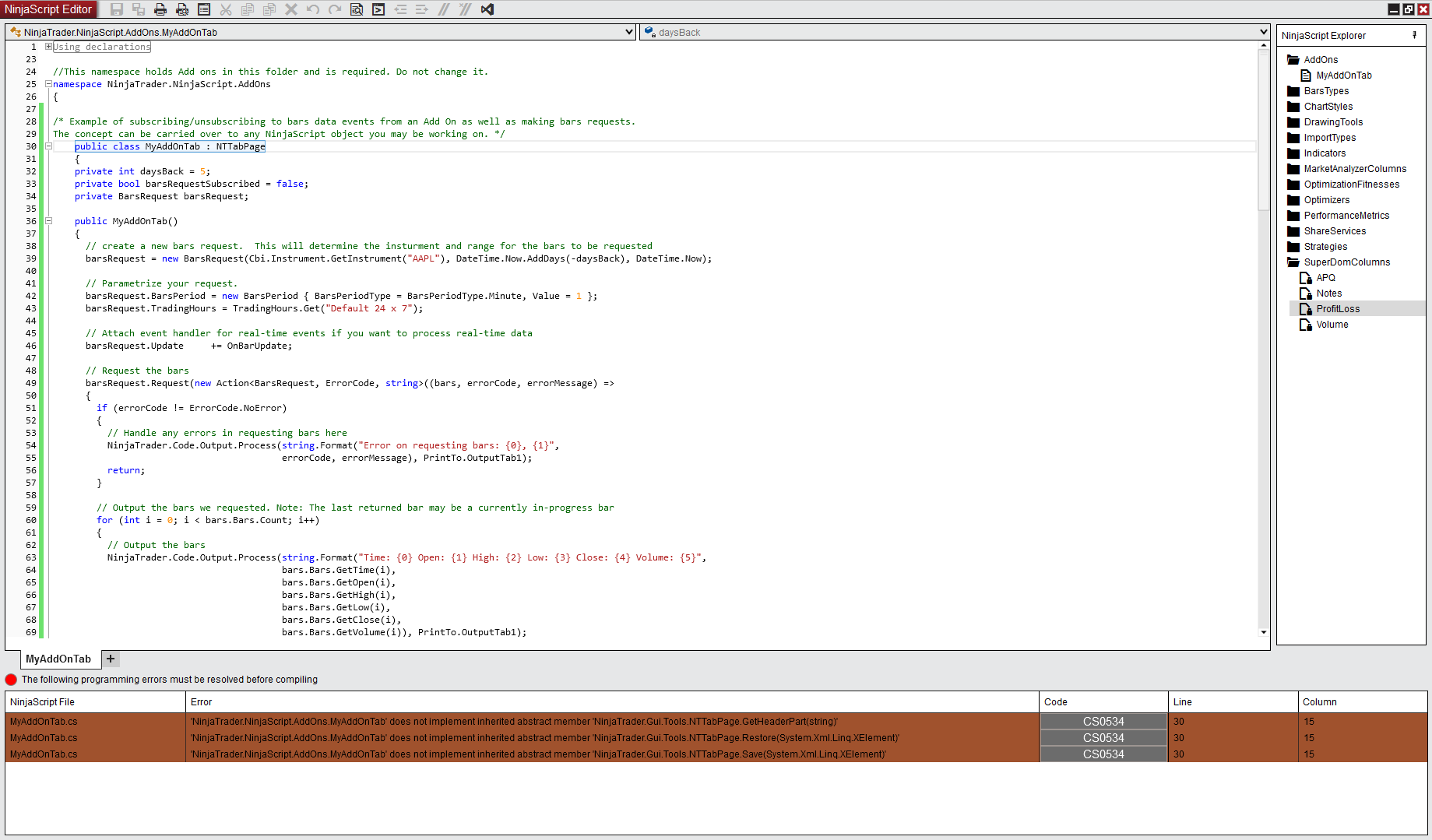Open the NinjaTrader.NinjaScript.AddOns.MyAddOnTab class dropdown
This screenshot has width=1432, height=840.
629,32
